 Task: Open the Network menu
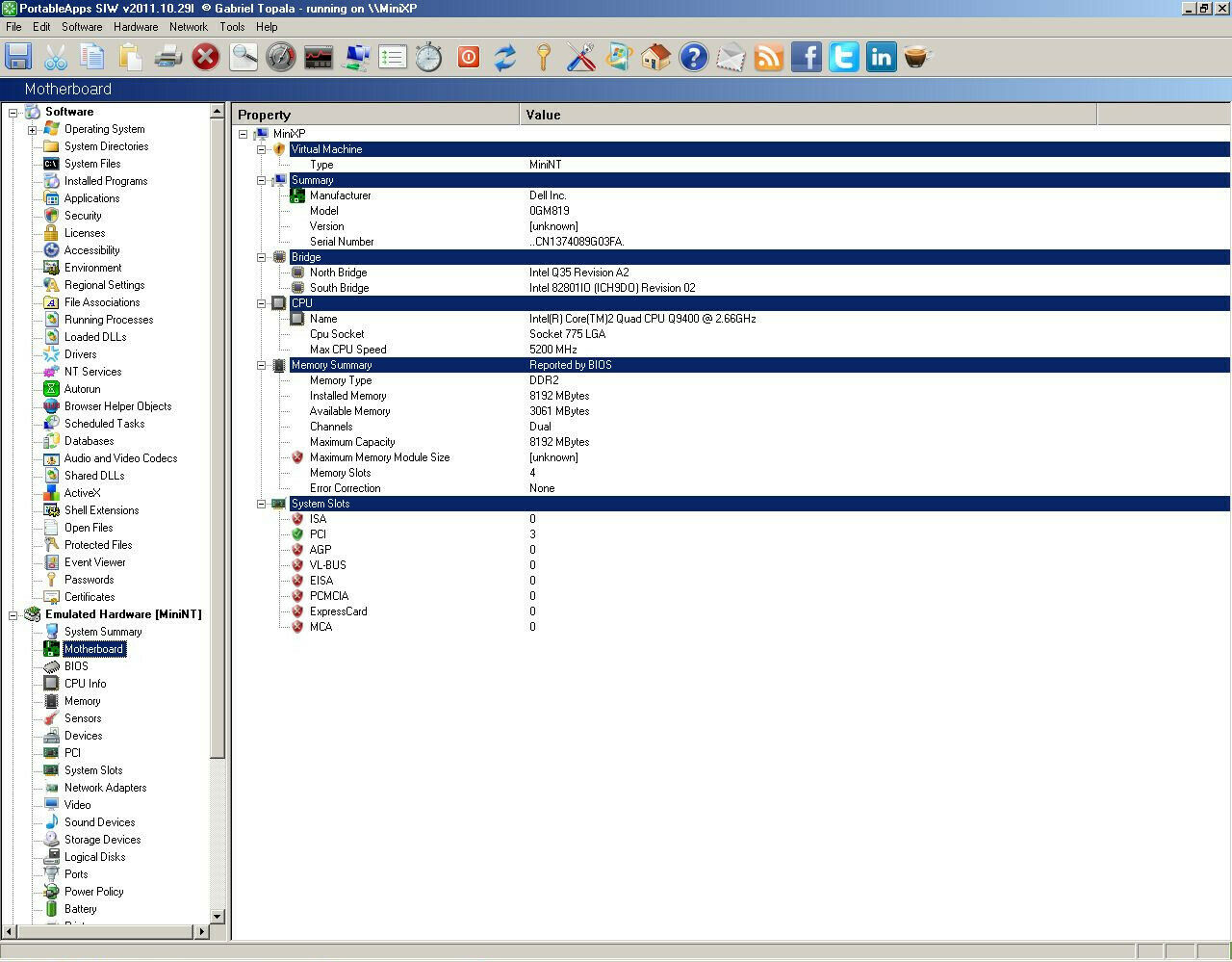point(189,27)
